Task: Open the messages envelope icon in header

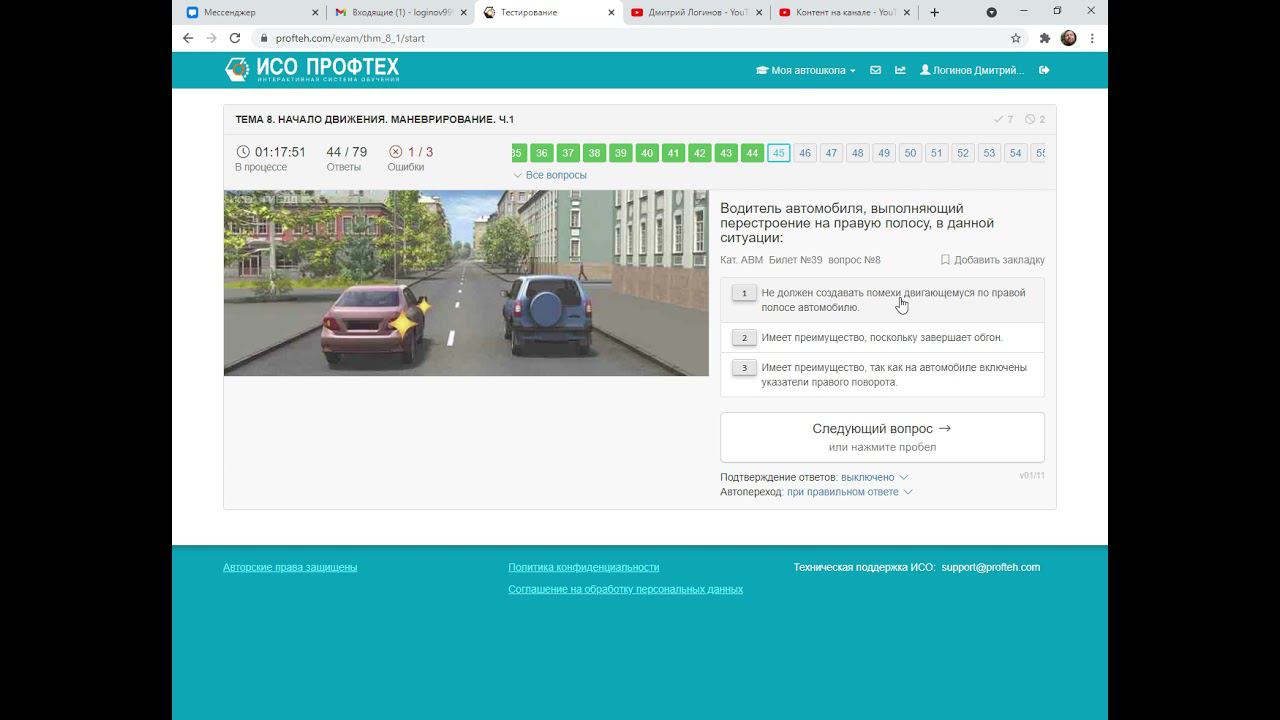Action: pos(875,70)
